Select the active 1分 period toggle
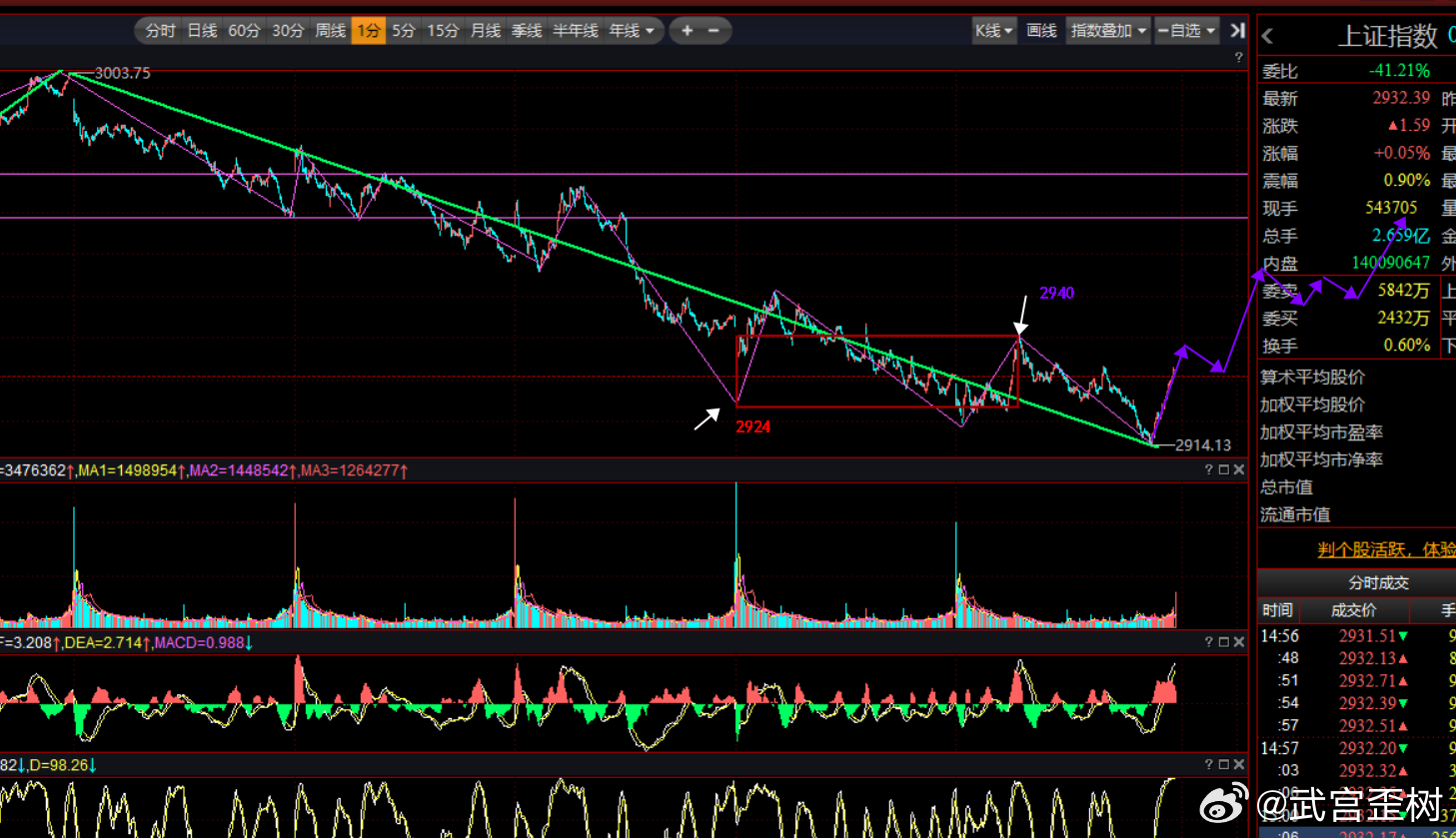Image resolution: width=1456 pixels, height=838 pixels. [369, 31]
